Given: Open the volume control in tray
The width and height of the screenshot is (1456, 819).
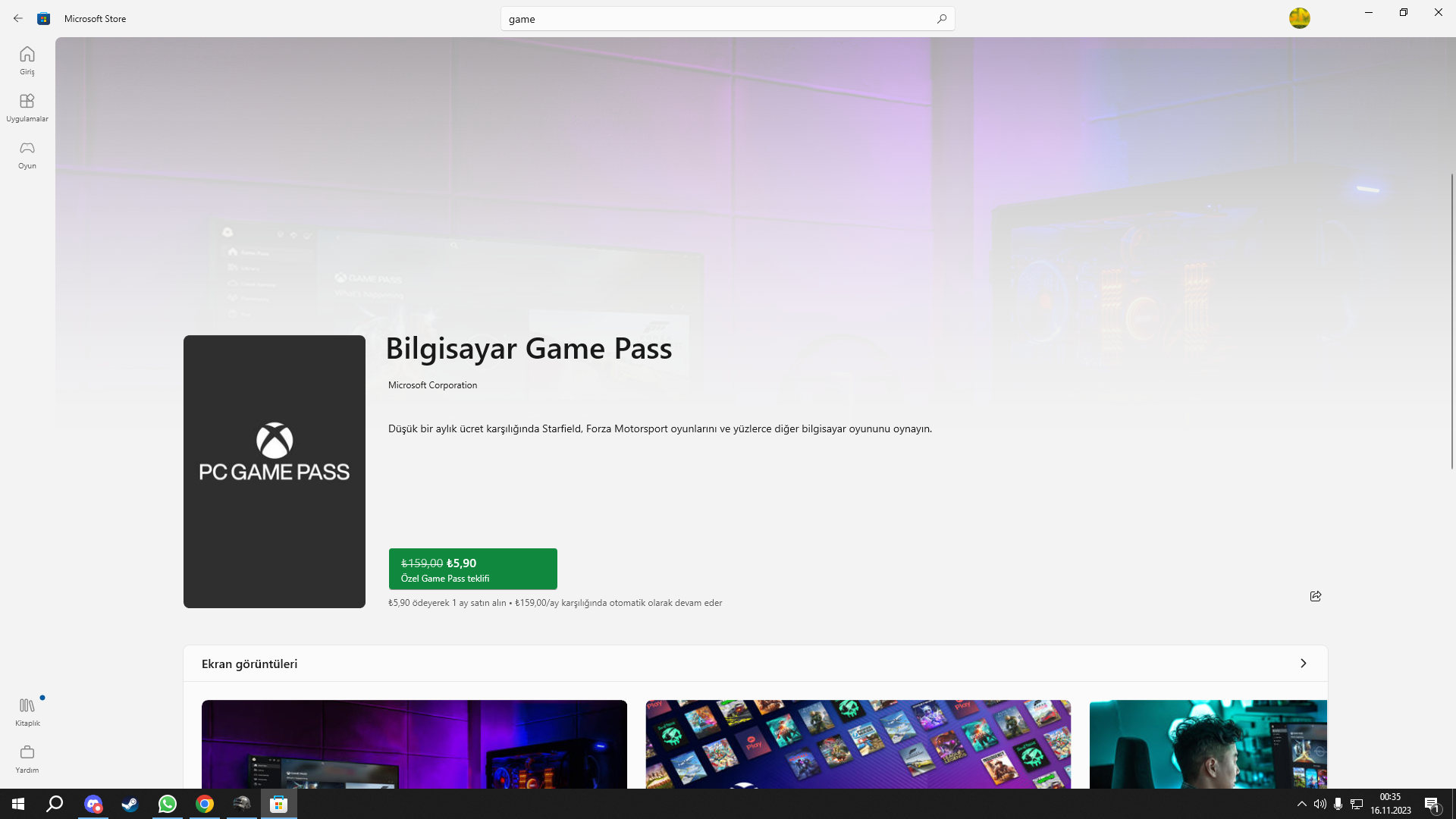Looking at the screenshot, I should coord(1319,804).
